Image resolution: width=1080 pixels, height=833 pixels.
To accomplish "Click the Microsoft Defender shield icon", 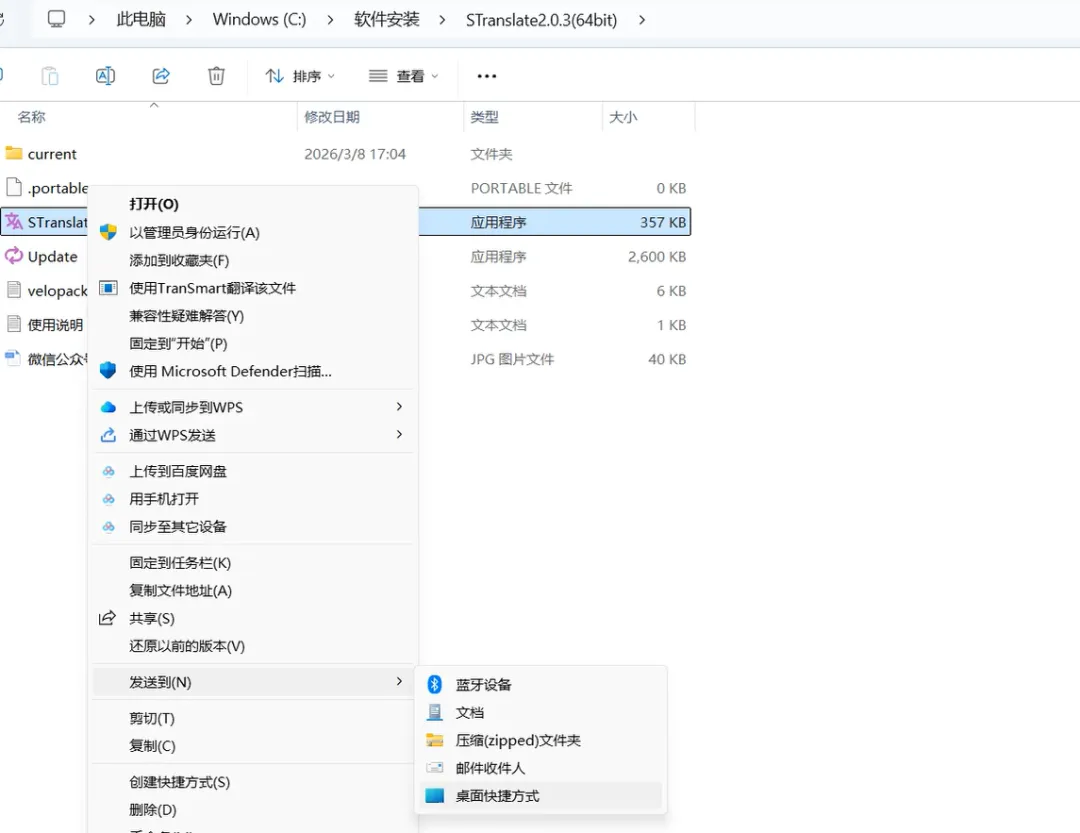I will pos(108,371).
